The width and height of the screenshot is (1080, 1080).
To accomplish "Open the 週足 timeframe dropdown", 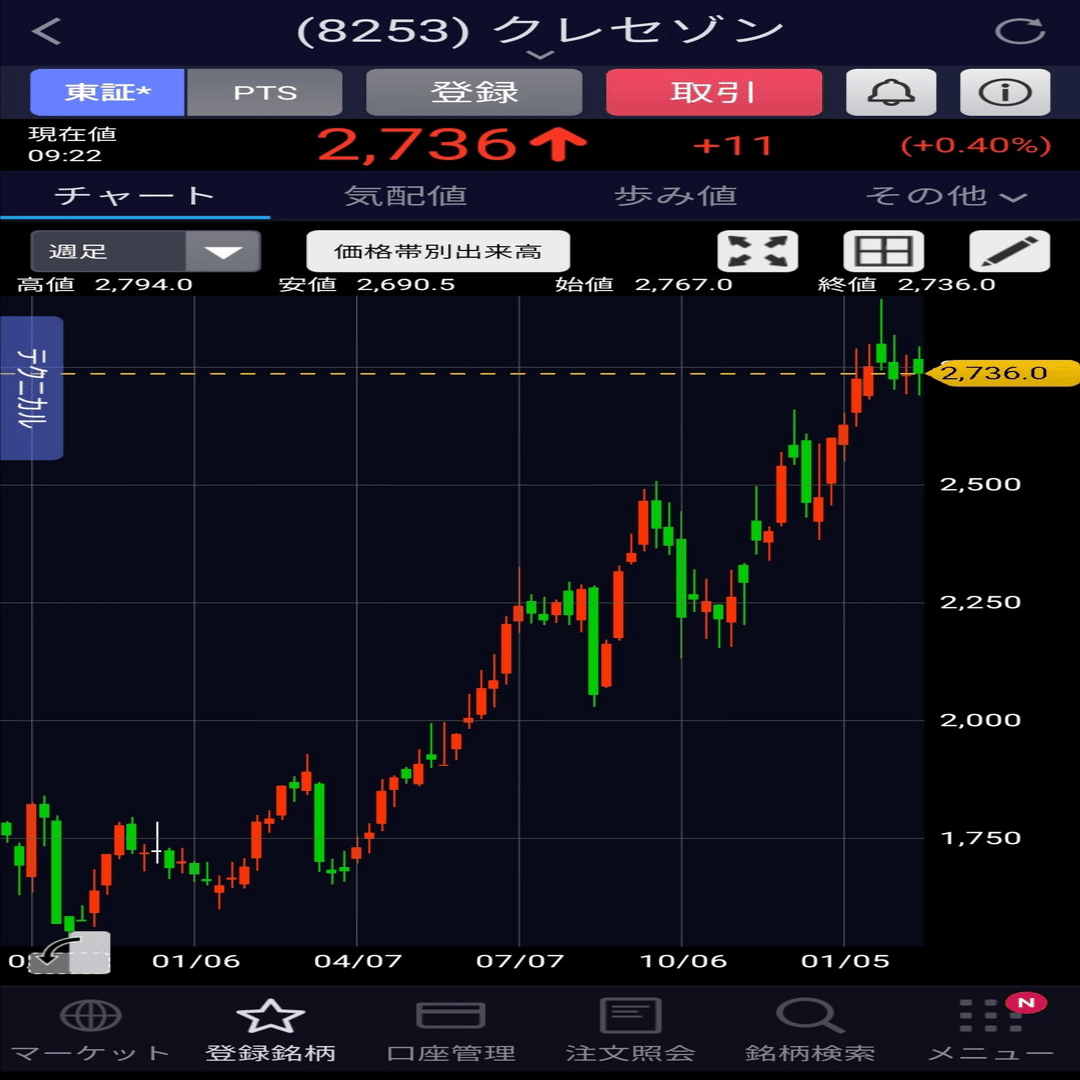I will tap(145, 251).
